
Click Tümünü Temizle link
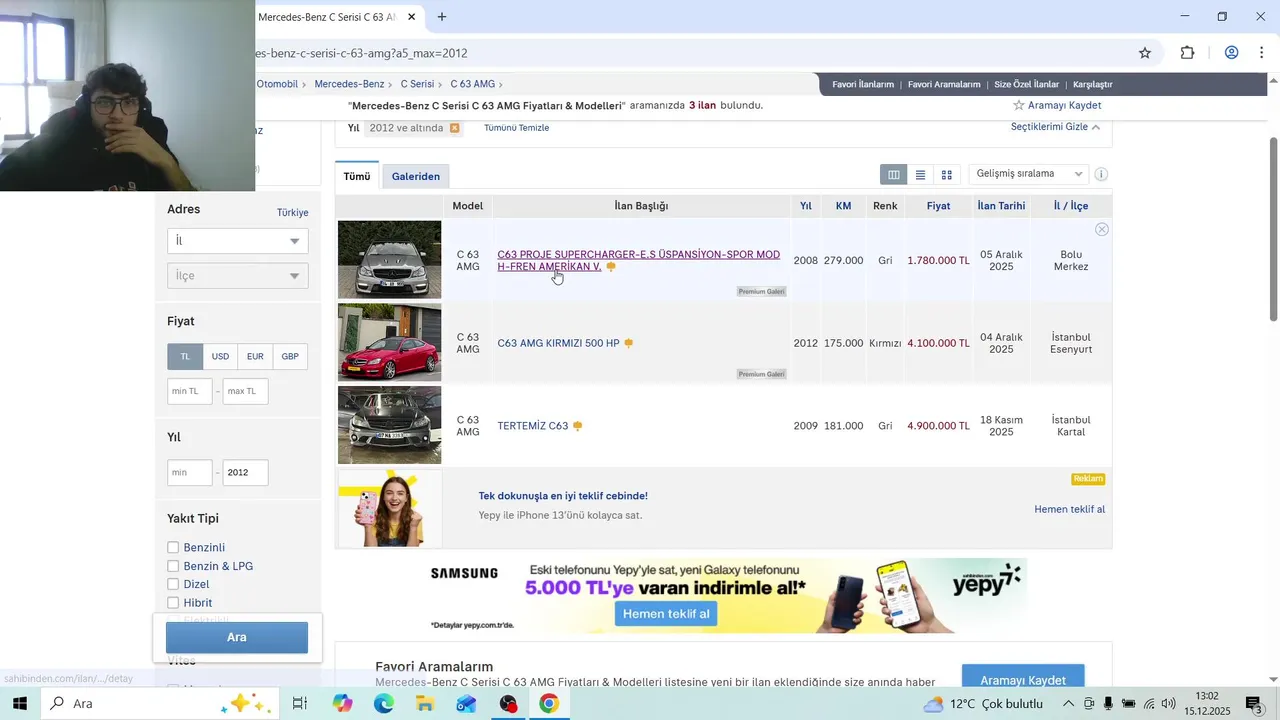click(516, 128)
